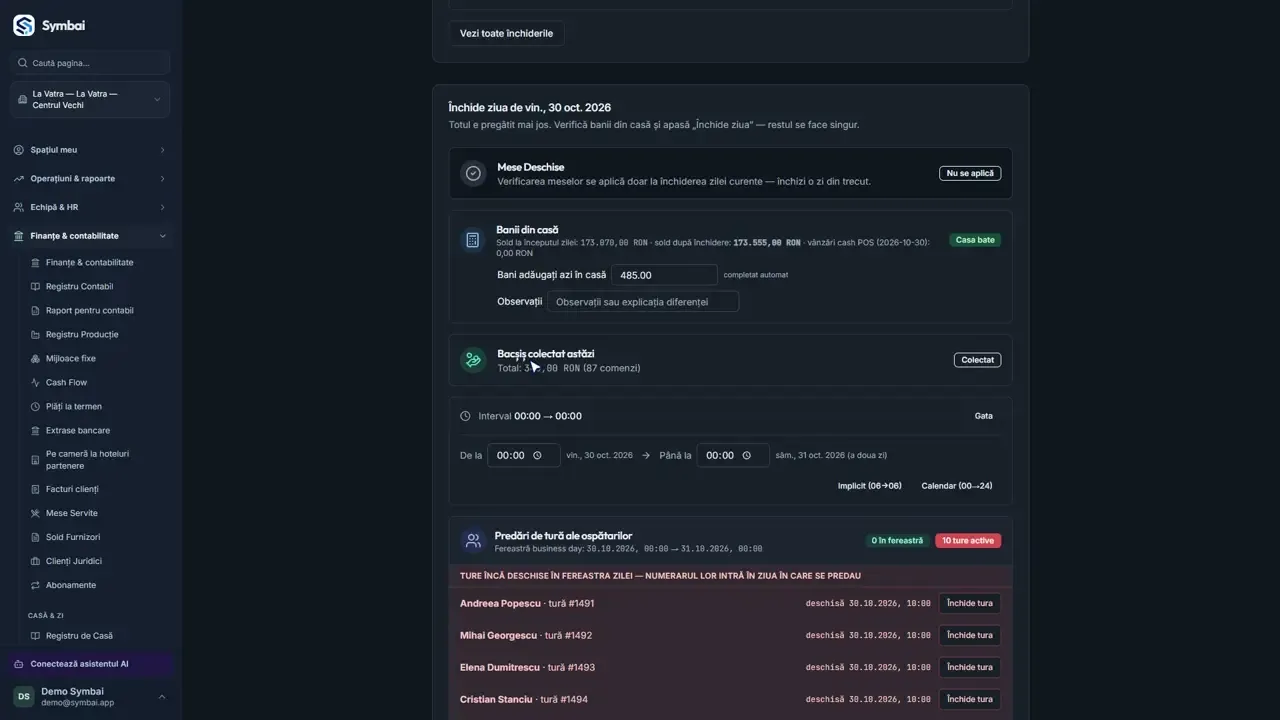The height and width of the screenshot is (720, 1280).
Task: Click the De la time input
Action: coord(524,455)
